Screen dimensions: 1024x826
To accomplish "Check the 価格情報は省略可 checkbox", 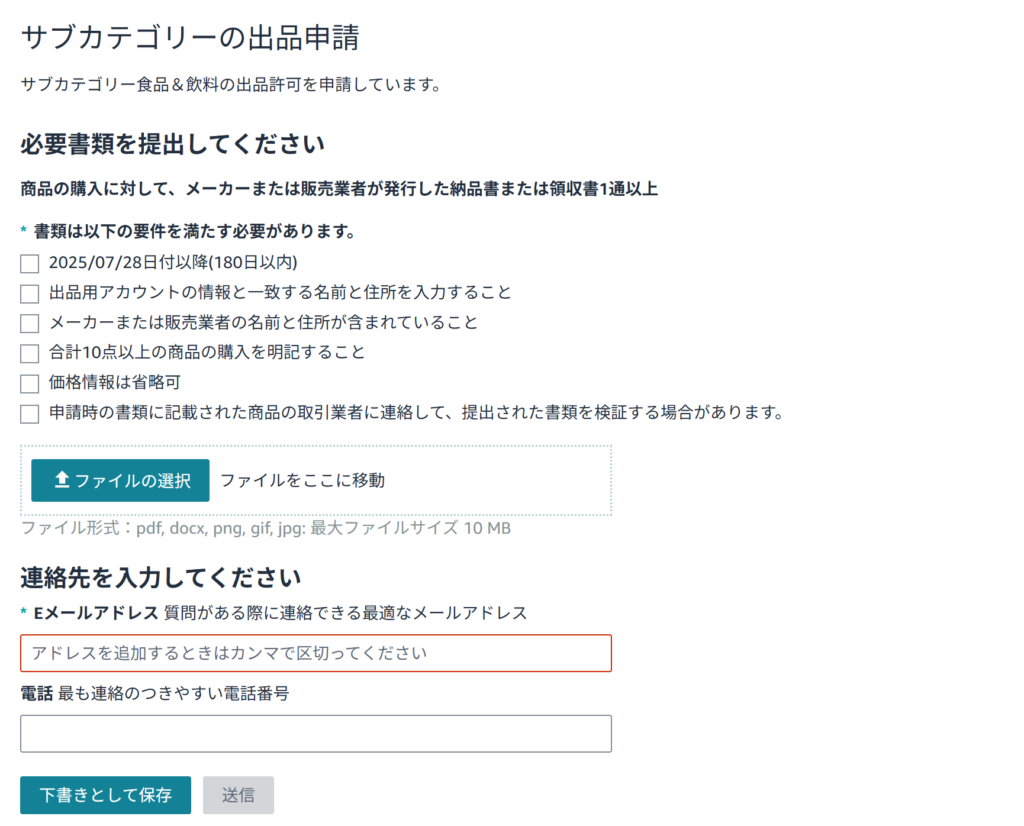I will [29, 383].
